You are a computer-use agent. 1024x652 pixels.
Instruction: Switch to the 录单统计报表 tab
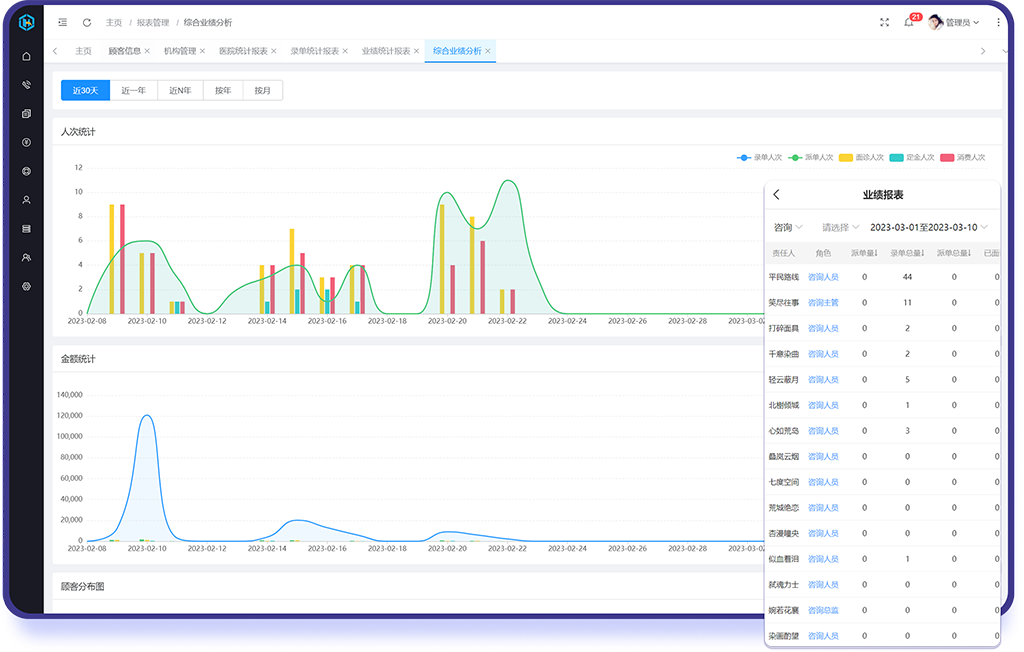click(315, 51)
